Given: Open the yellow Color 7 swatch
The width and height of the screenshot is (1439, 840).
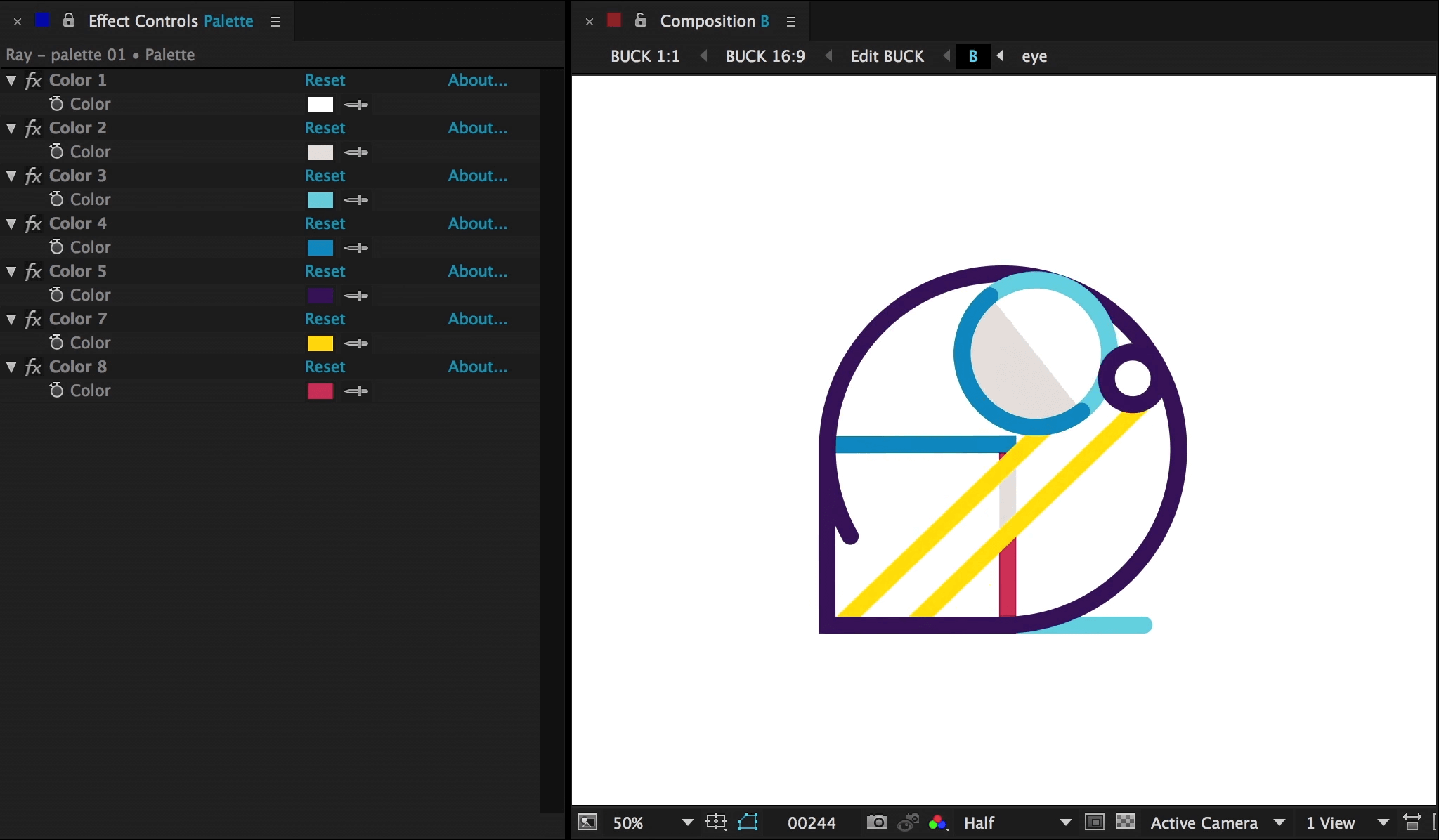Looking at the screenshot, I should [x=320, y=343].
